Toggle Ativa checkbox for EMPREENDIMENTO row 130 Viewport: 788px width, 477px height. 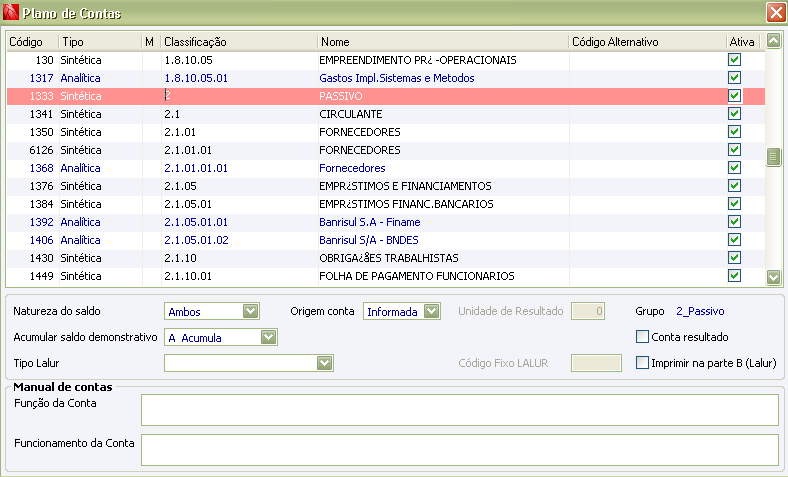point(734,60)
